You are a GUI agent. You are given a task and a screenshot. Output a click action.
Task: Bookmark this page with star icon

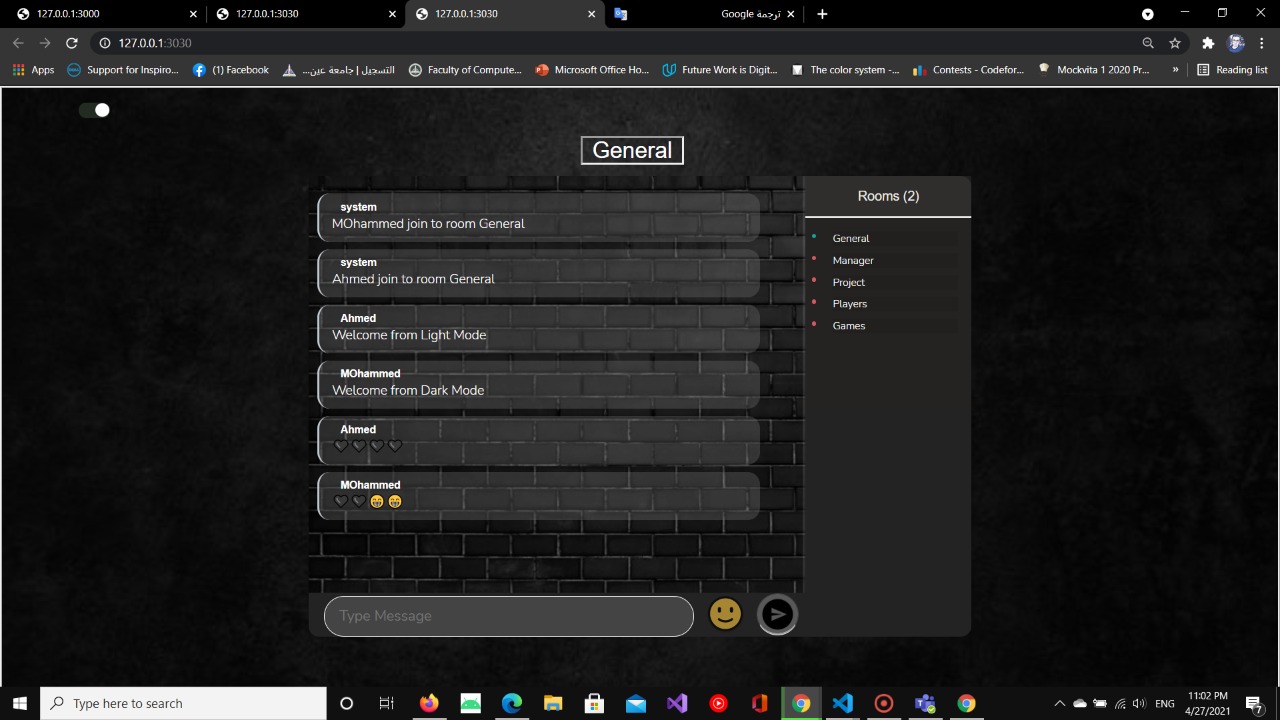(1175, 43)
